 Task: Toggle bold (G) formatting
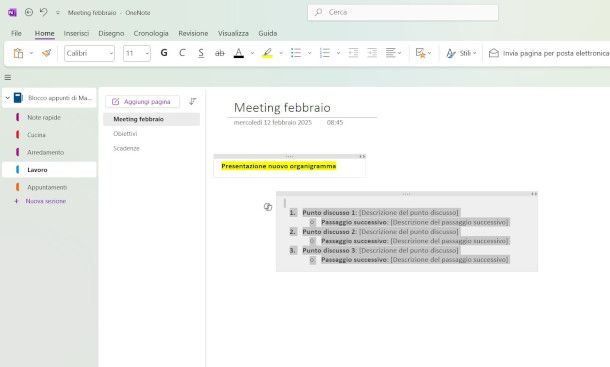click(x=164, y=53)
